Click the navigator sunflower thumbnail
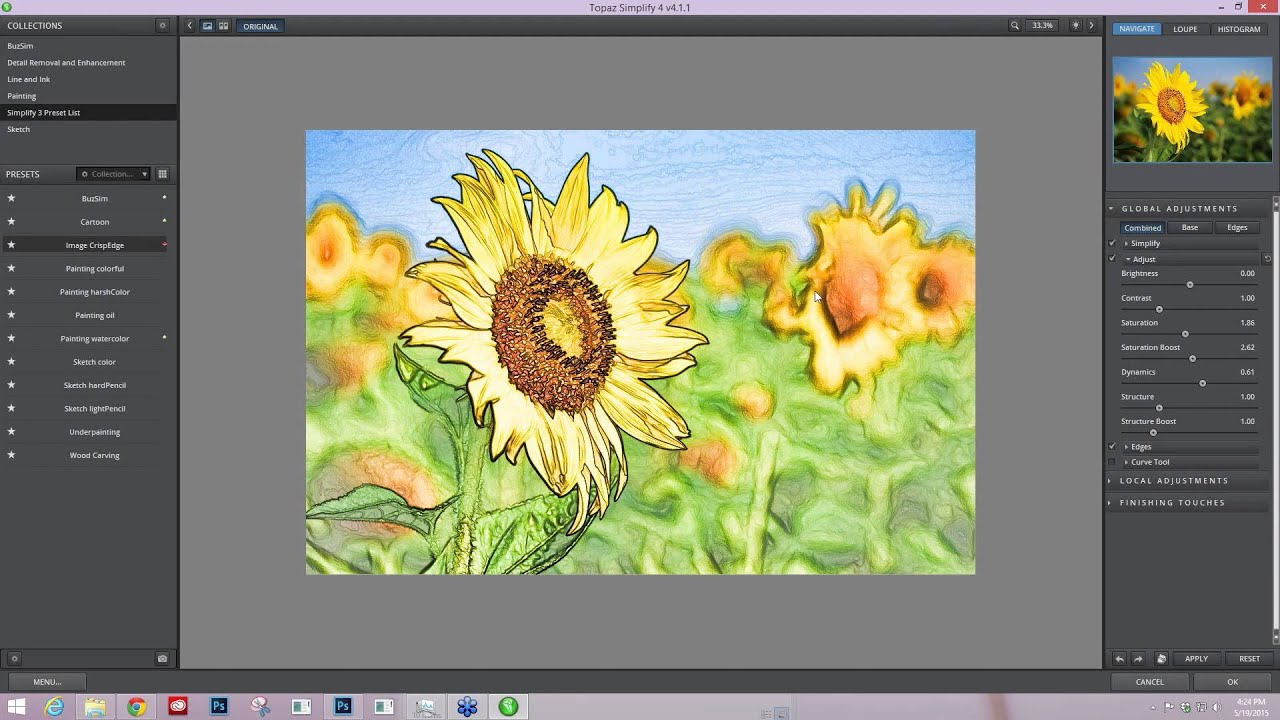The height and width of the screenshot is (720, 1280). click(x=1192, y=110)
